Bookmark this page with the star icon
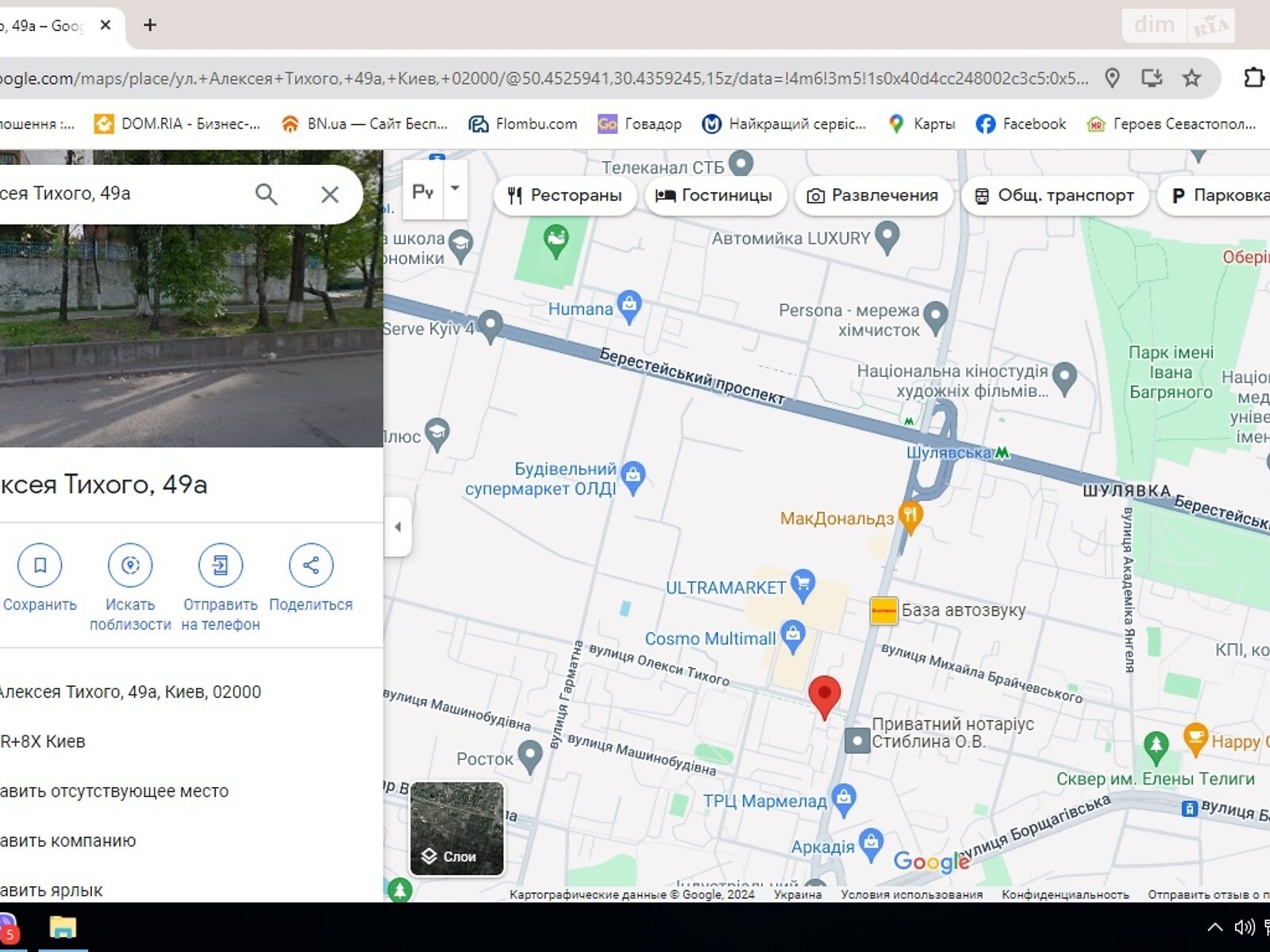Image resolution: width=1270 pixels, height=952 pixels. [x=1191, y=78]
